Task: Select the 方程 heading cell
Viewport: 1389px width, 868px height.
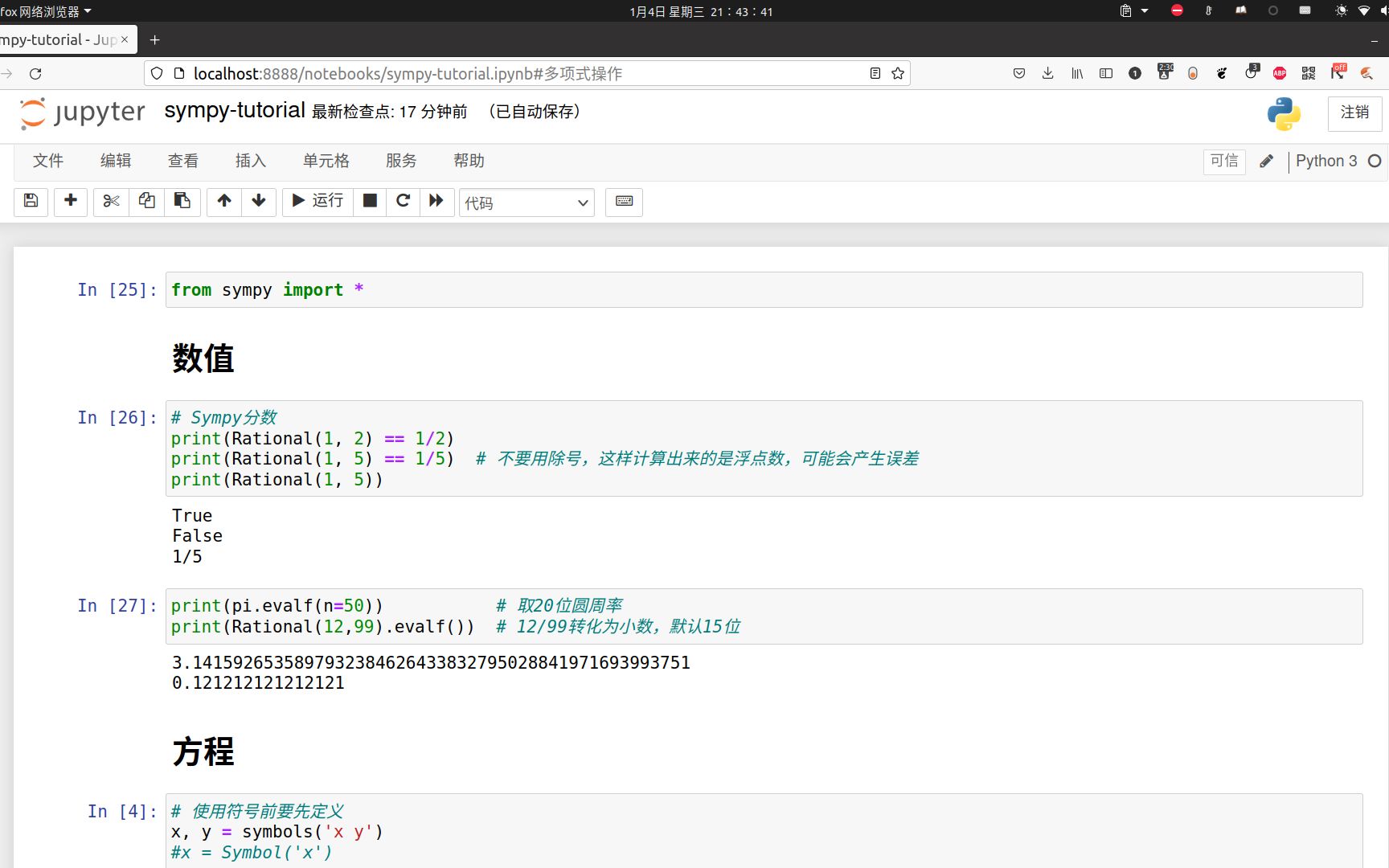Action: [x=203, y=751]
